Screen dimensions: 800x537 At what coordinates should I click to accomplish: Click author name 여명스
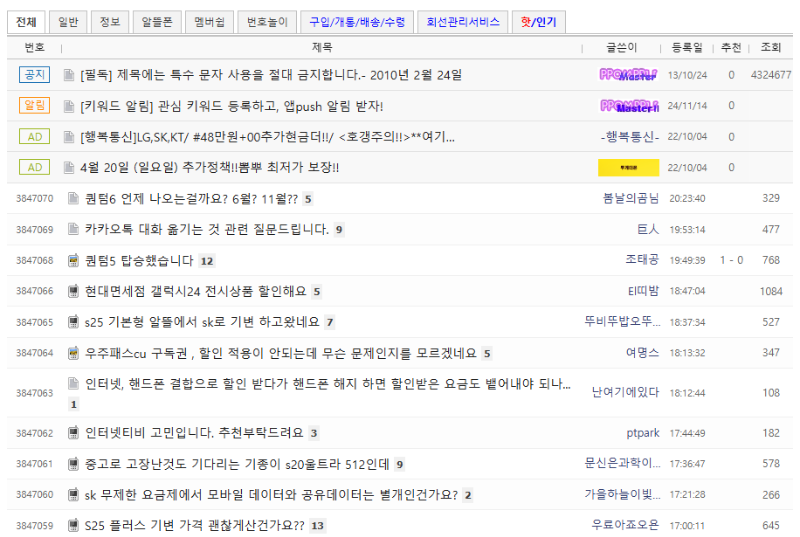tap(642, 352)
